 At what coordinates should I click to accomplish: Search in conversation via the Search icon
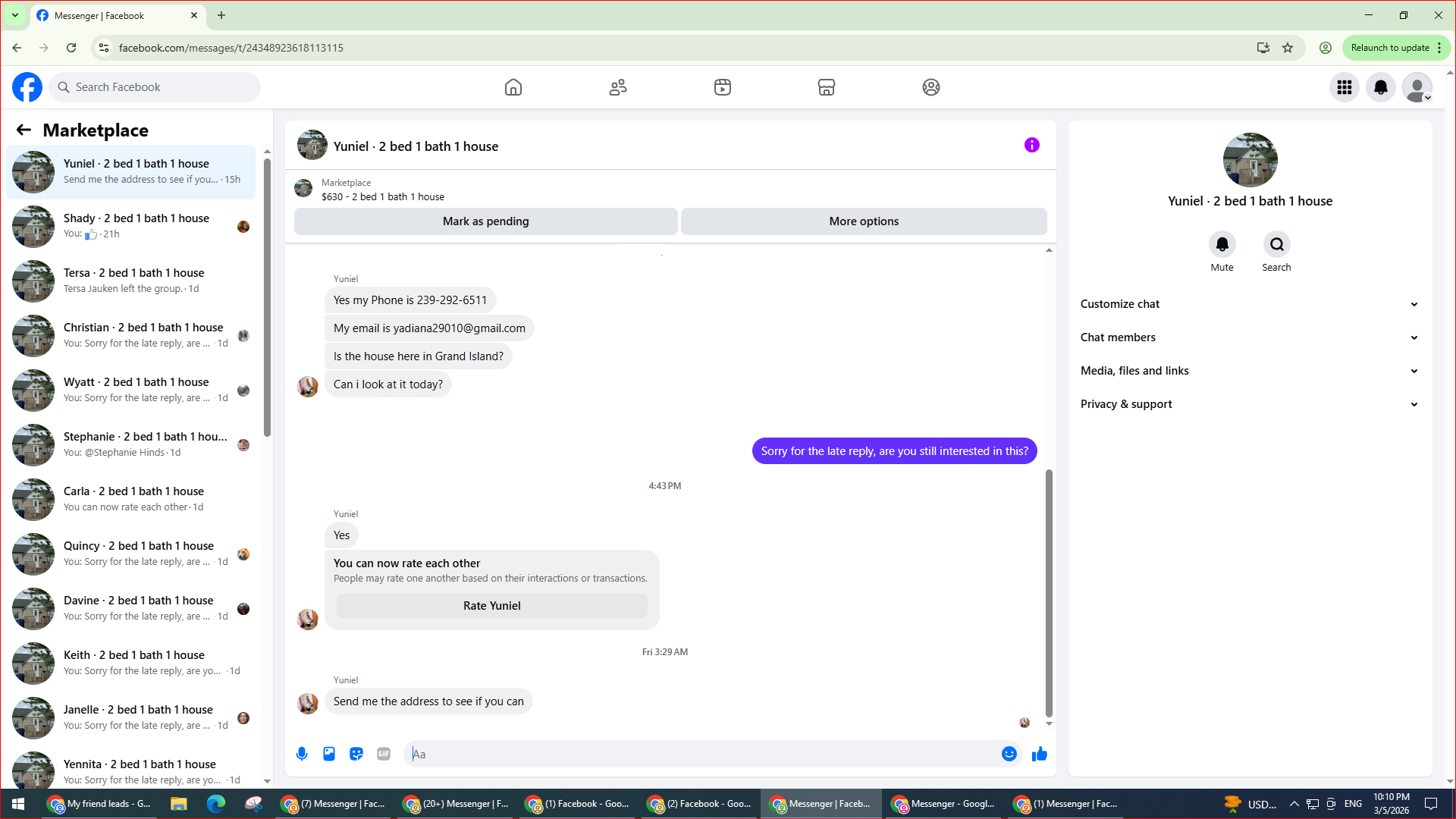(1276, 245)
